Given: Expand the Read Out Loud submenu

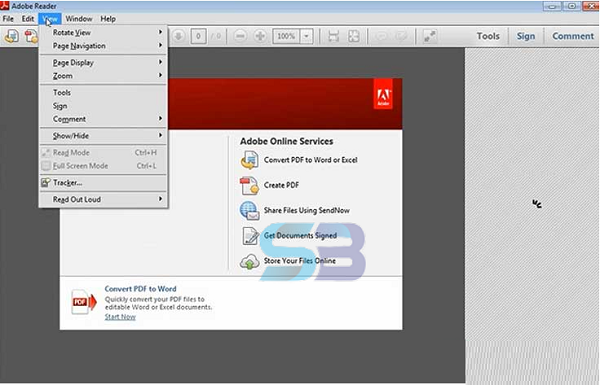Looking at the screenshot, I should coord(103,199).
